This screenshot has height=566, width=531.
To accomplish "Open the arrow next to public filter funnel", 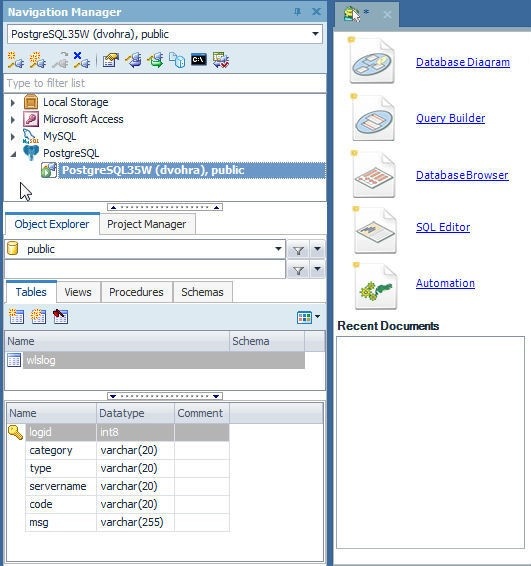I will (x=317, y=249).
